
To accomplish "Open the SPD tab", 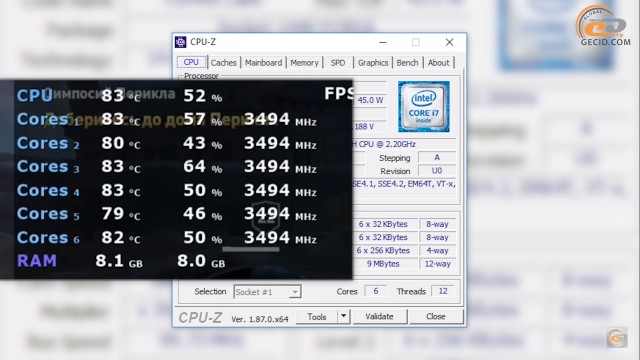I will [x=338, y=63].
